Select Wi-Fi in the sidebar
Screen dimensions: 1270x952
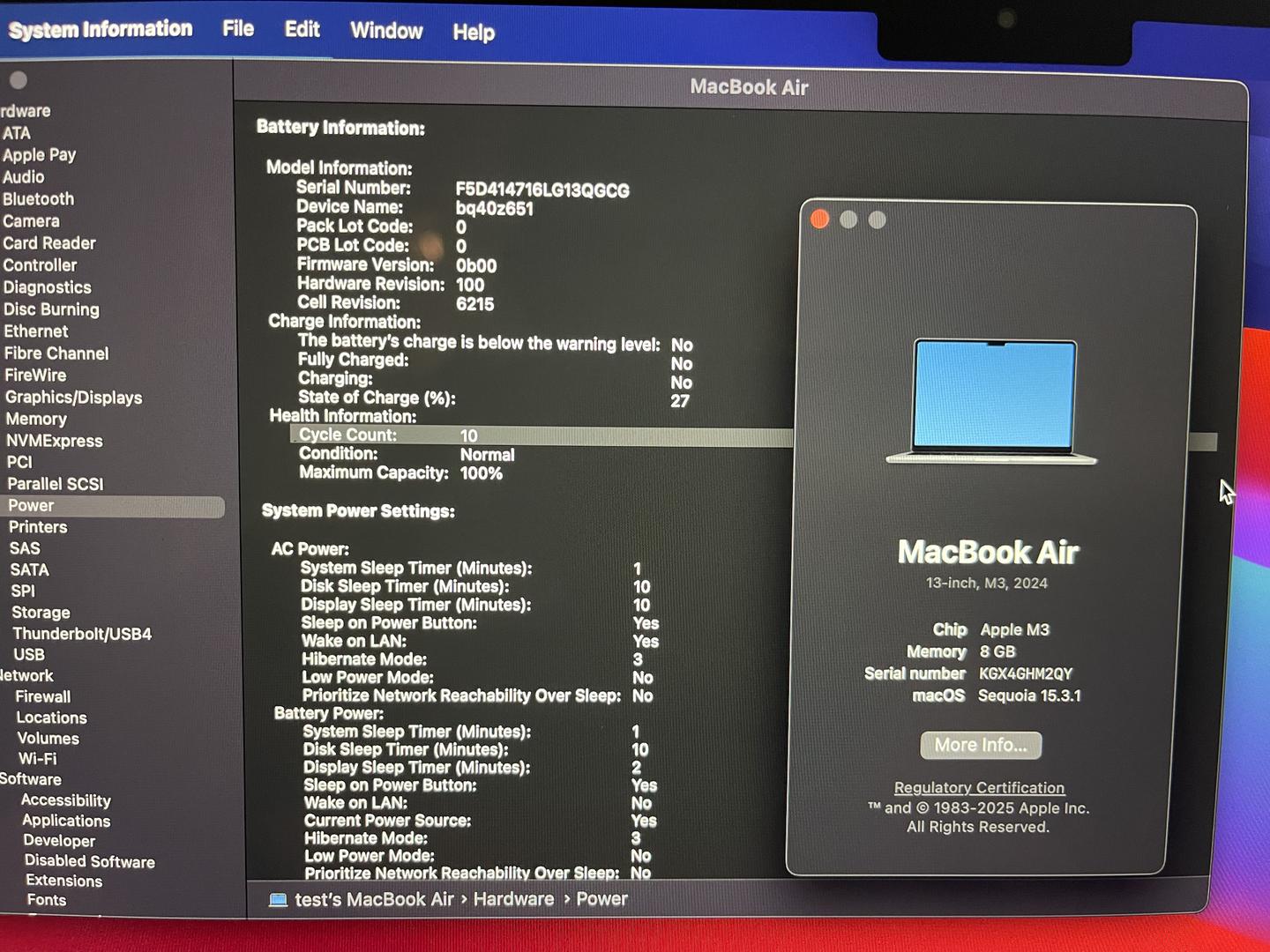pos(38,759)
